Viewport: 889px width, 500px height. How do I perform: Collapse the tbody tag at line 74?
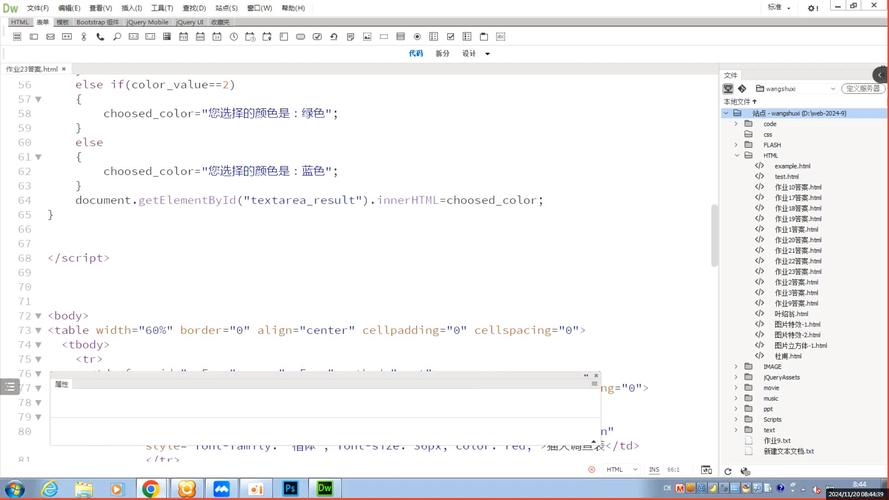(39, 345)
